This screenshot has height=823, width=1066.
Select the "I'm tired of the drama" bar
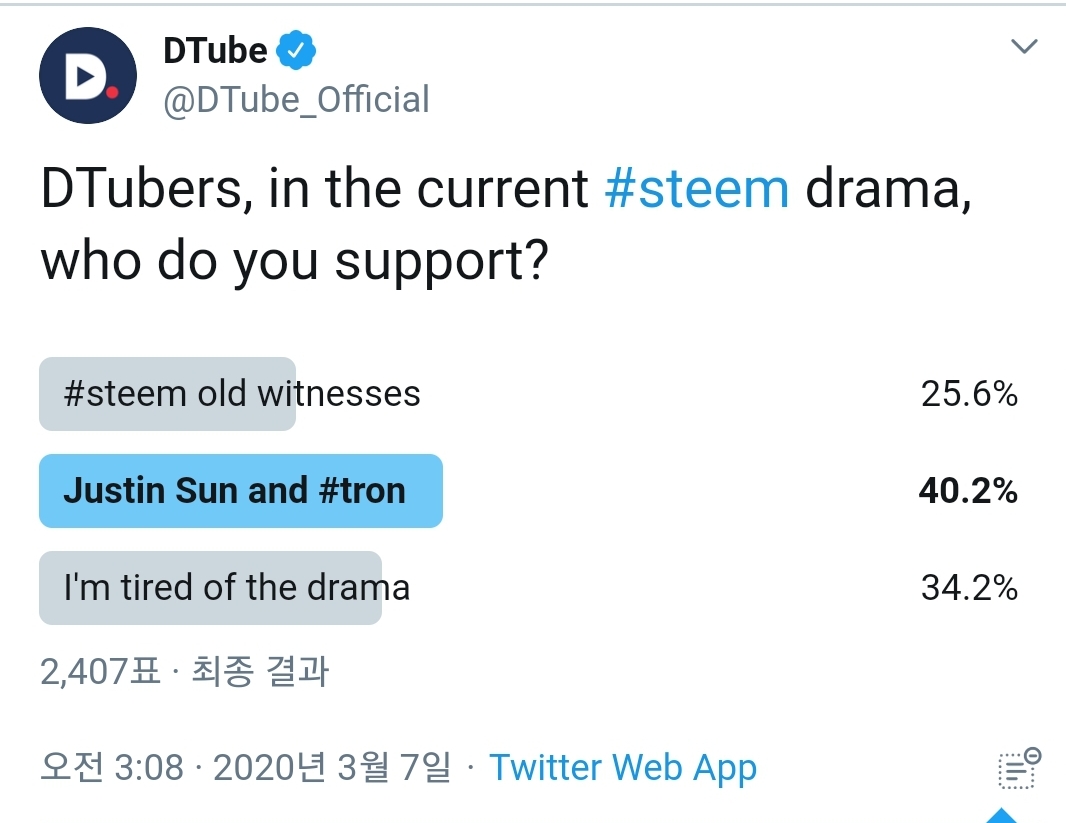click(210, 588)
